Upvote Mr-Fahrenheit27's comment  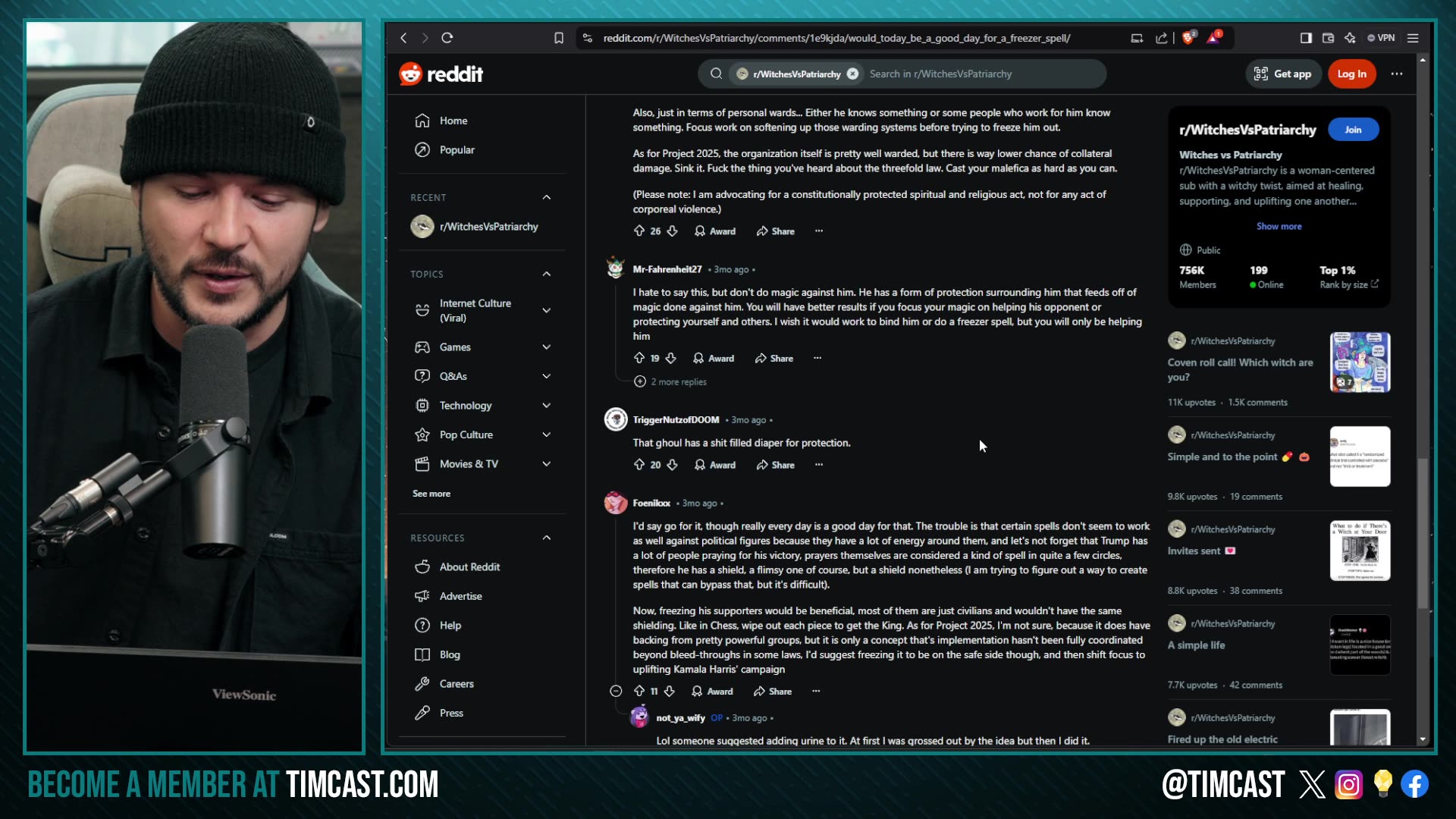[639, 358]
